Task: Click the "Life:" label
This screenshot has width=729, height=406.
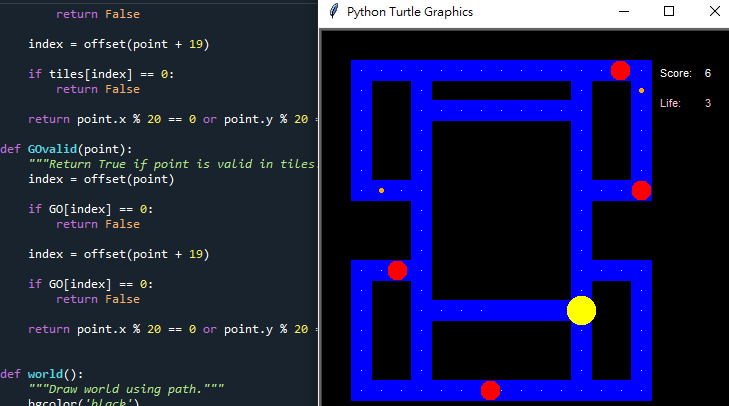Action: (670, 103)
